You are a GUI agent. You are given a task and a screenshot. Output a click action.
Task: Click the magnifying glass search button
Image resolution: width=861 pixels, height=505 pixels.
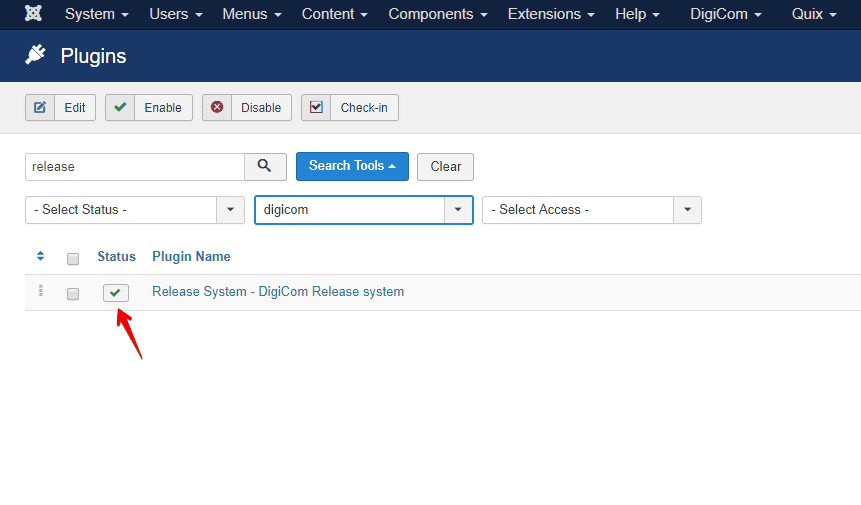(x=265, y=166)
